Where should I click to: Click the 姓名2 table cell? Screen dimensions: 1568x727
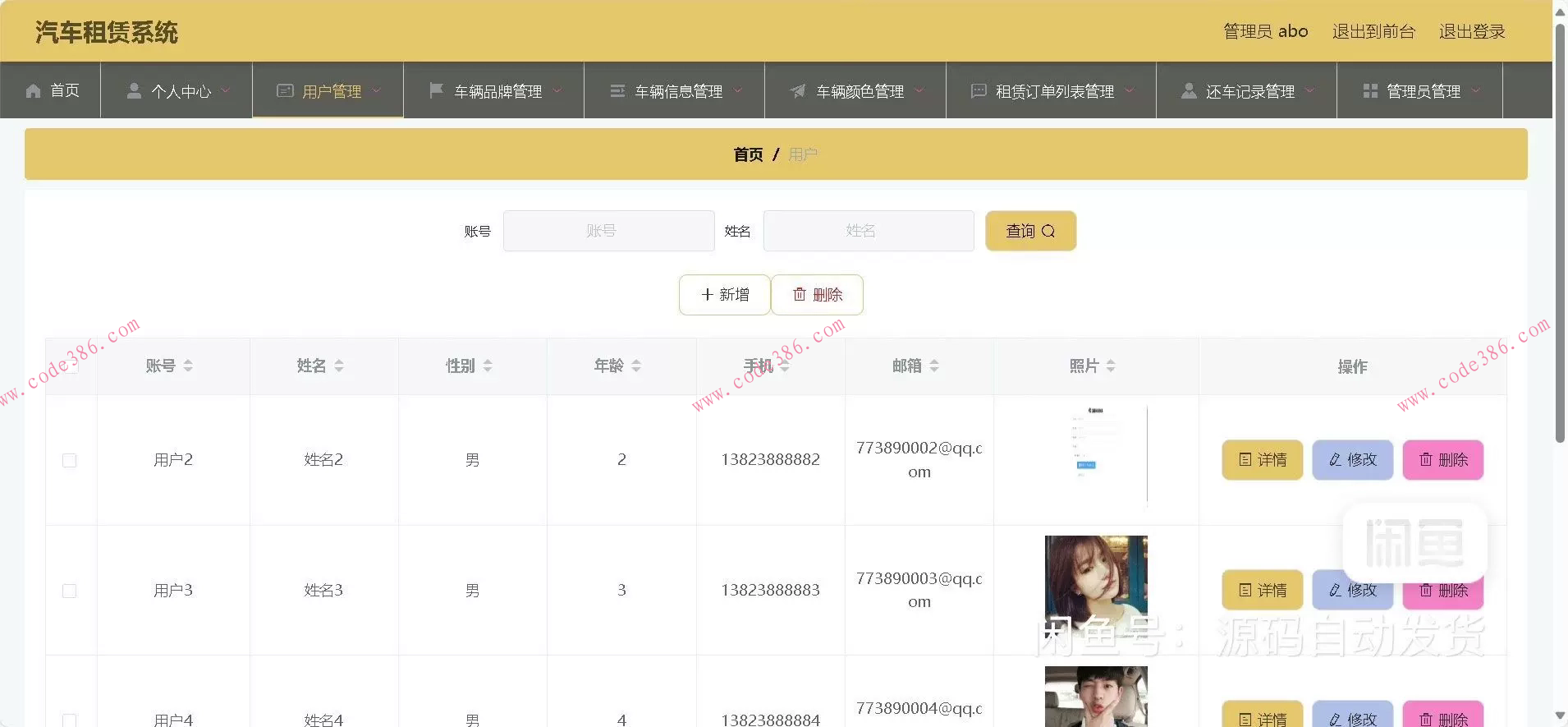click(x=323, y=460)
